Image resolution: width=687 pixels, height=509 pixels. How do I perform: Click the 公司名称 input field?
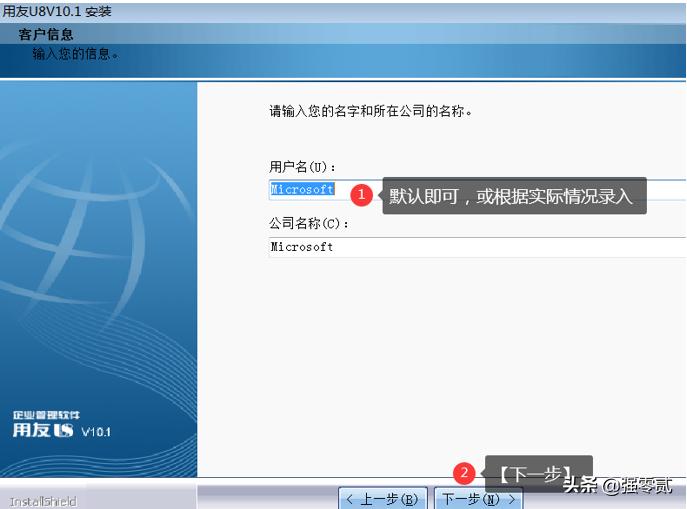[x=477, y=247]
